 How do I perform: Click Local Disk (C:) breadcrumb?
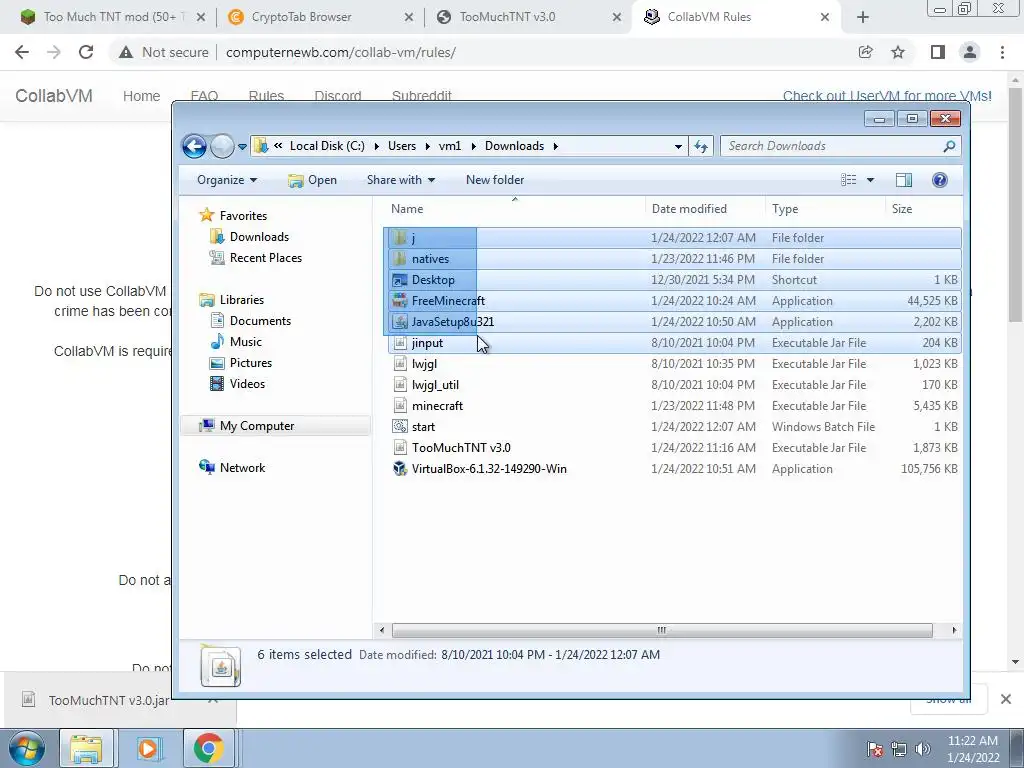click(x=327, y=146)
